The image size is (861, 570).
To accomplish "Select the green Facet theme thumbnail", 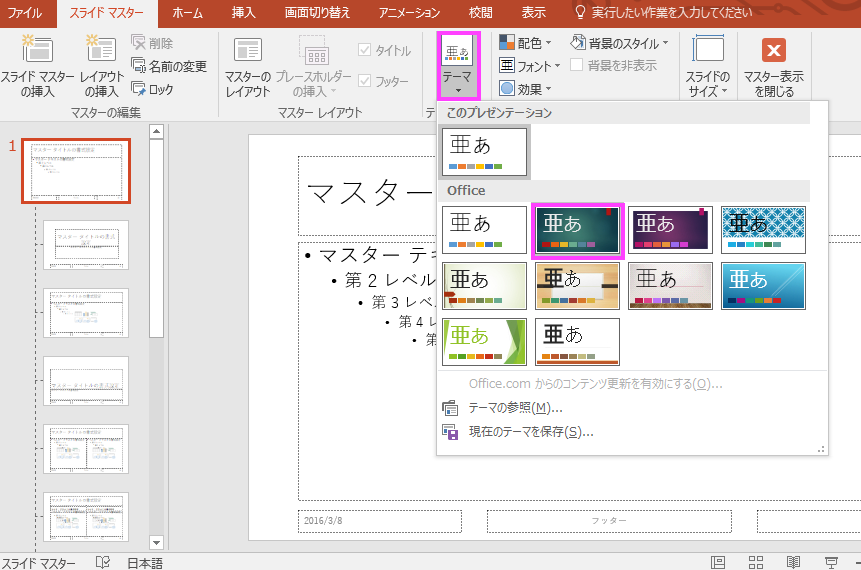I will [x=484, y=342].
